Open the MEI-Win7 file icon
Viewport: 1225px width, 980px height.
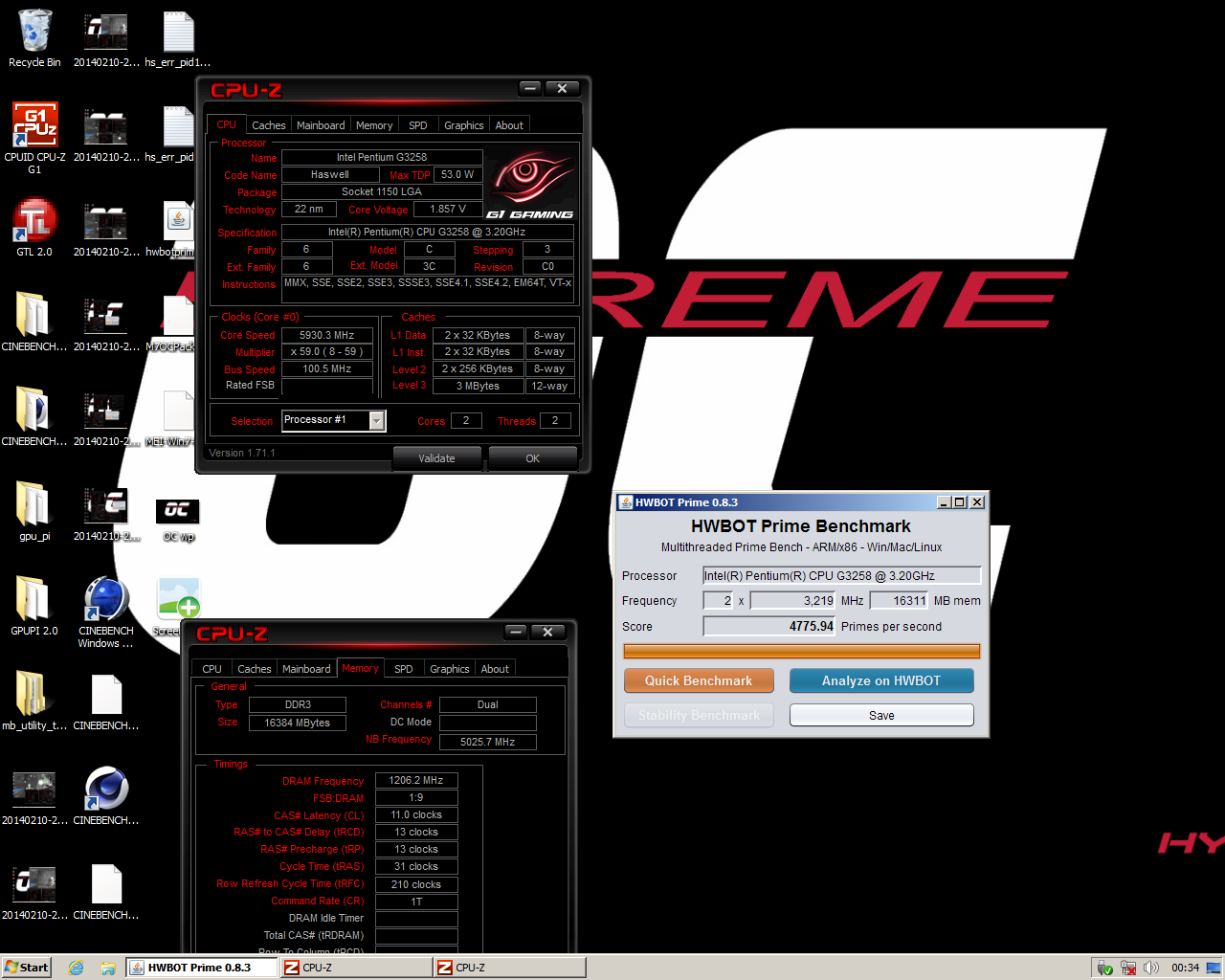[178, 418]
